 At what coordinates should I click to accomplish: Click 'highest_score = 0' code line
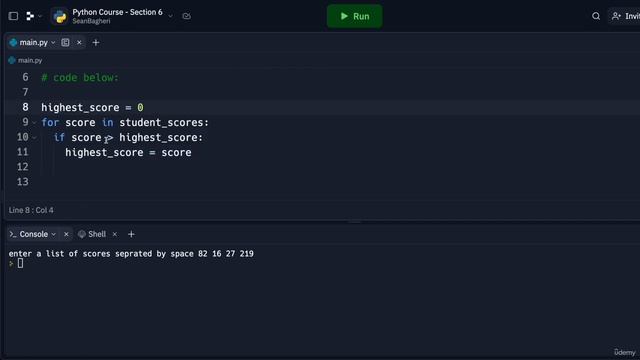[x=92, y=107]
